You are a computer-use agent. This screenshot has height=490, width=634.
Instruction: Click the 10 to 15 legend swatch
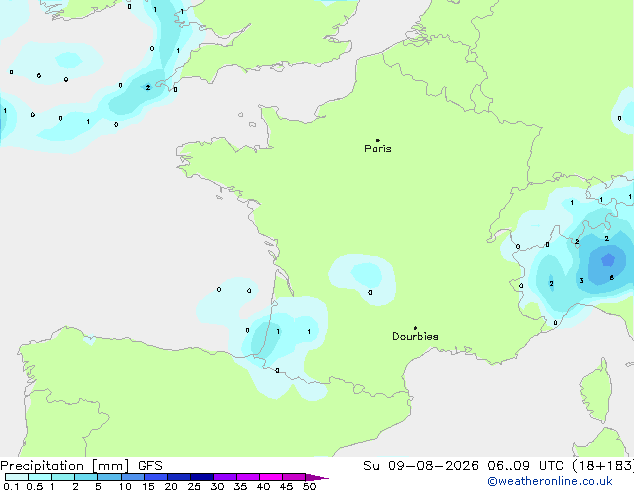pos(133,477)
